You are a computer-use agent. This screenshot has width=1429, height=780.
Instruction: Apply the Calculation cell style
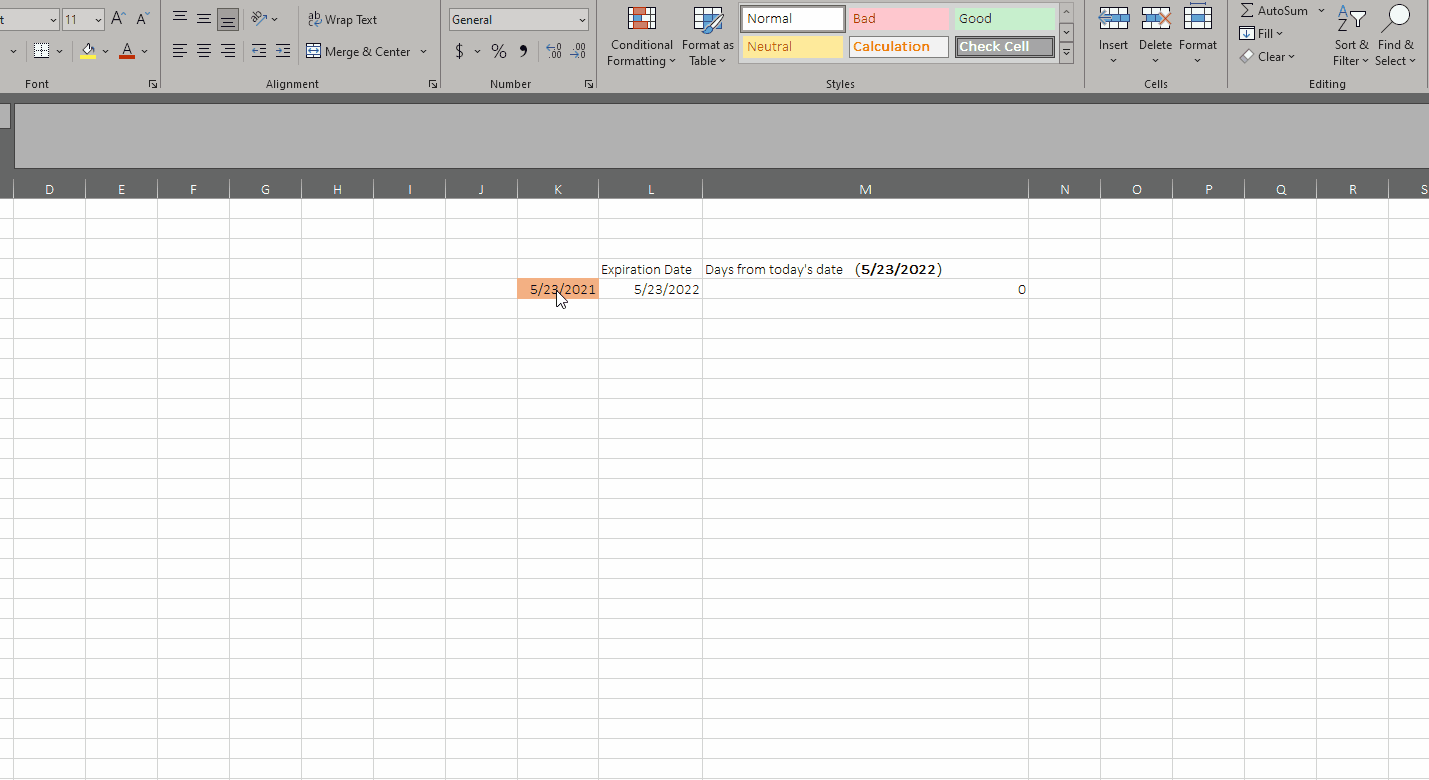899,47
